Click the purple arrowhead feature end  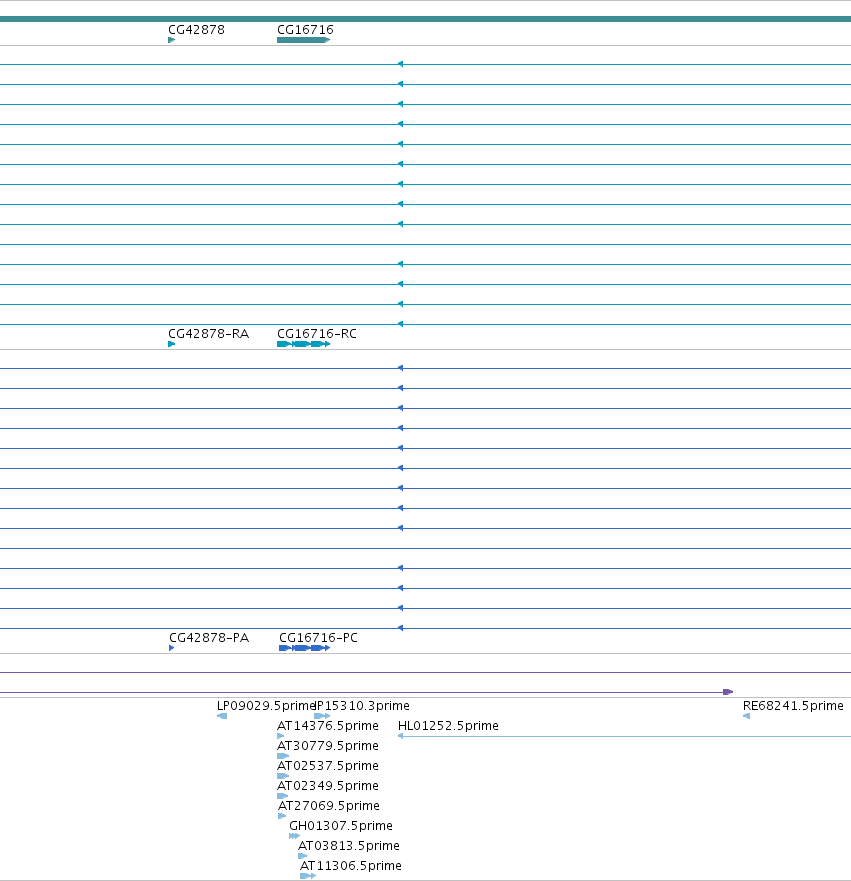pyautogui.click(x=728, y=692)
